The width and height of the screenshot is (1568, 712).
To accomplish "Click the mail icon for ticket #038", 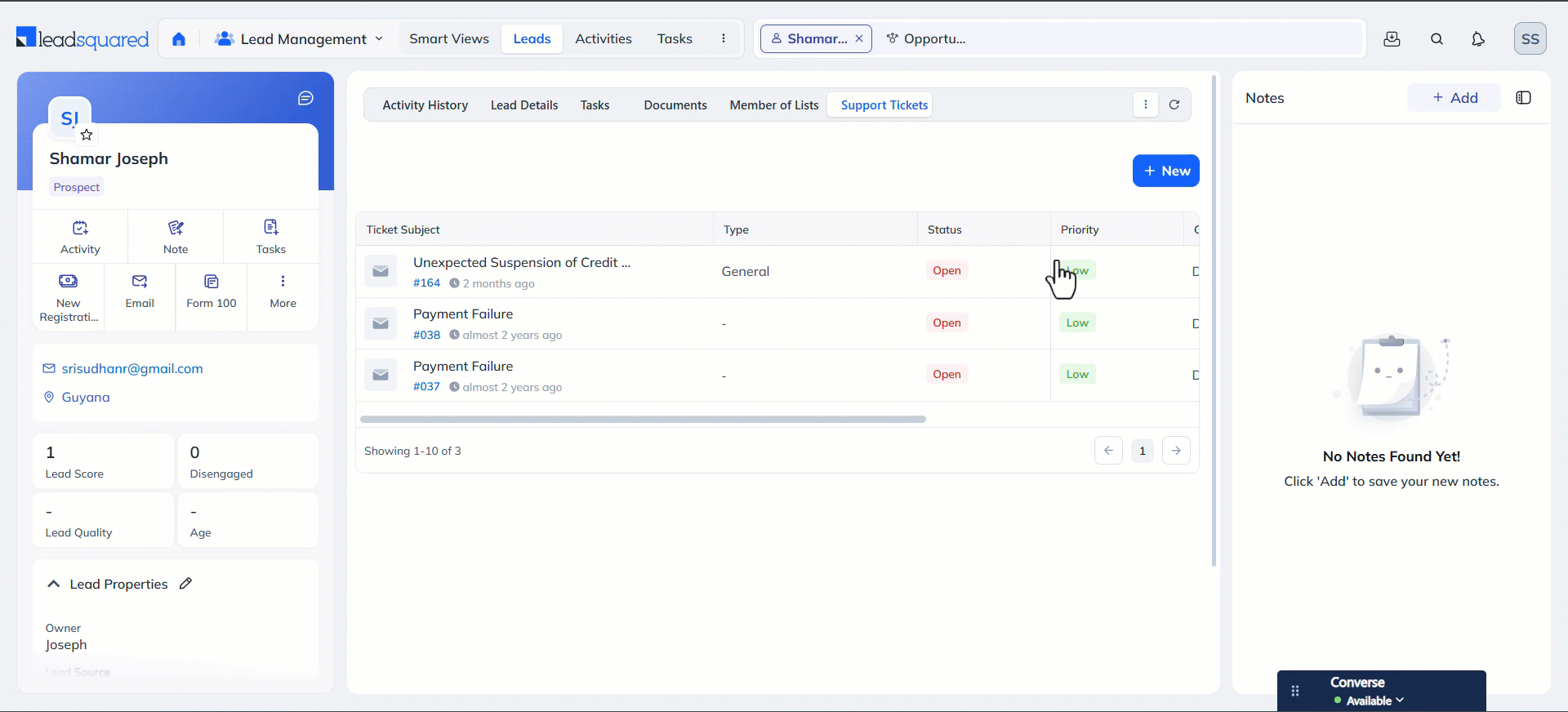I will (381, 323).
